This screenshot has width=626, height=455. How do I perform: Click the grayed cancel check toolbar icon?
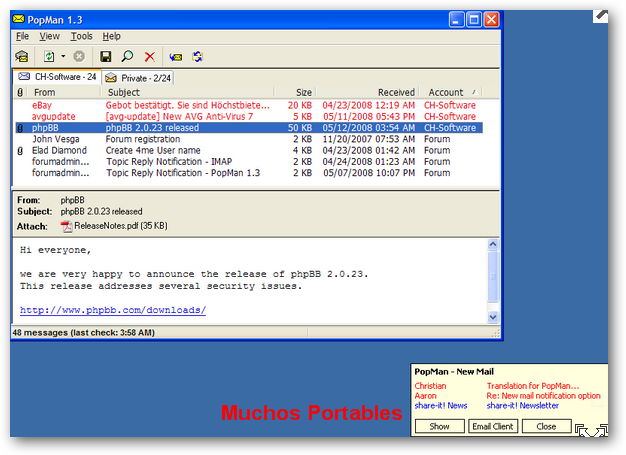click(79, 57)
